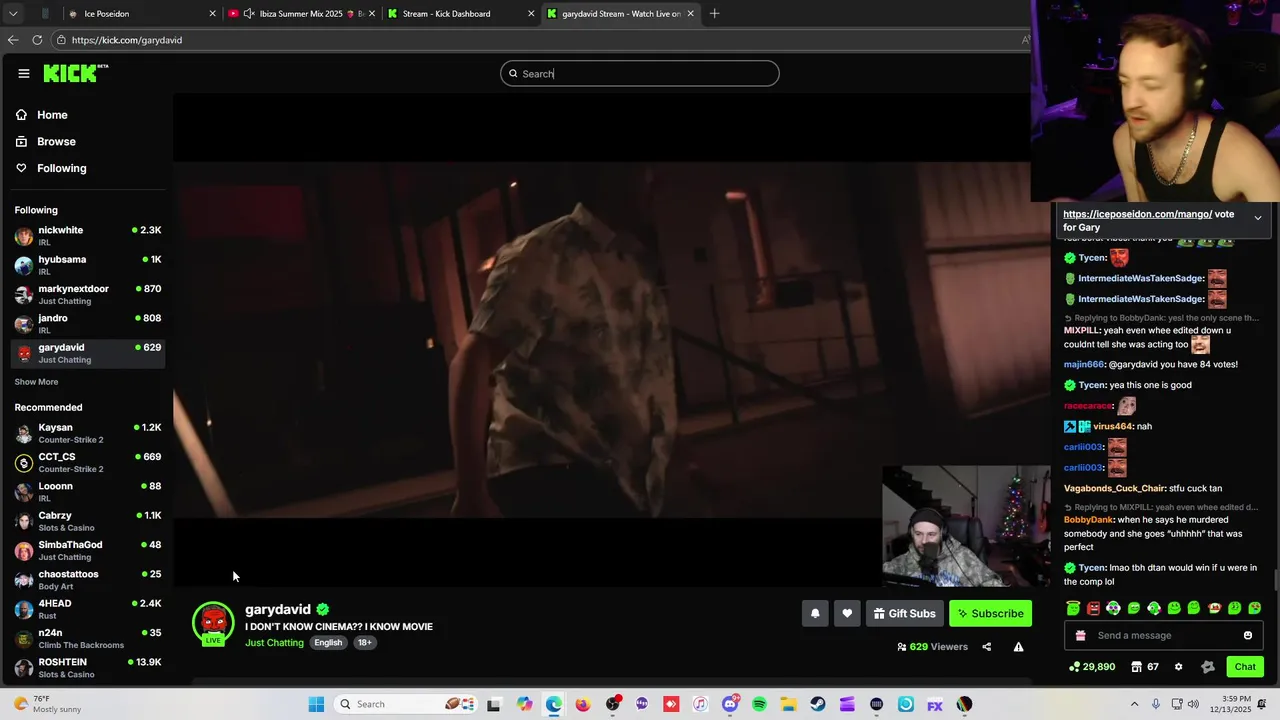Expand Show More under Following

[x=36, y=382]
